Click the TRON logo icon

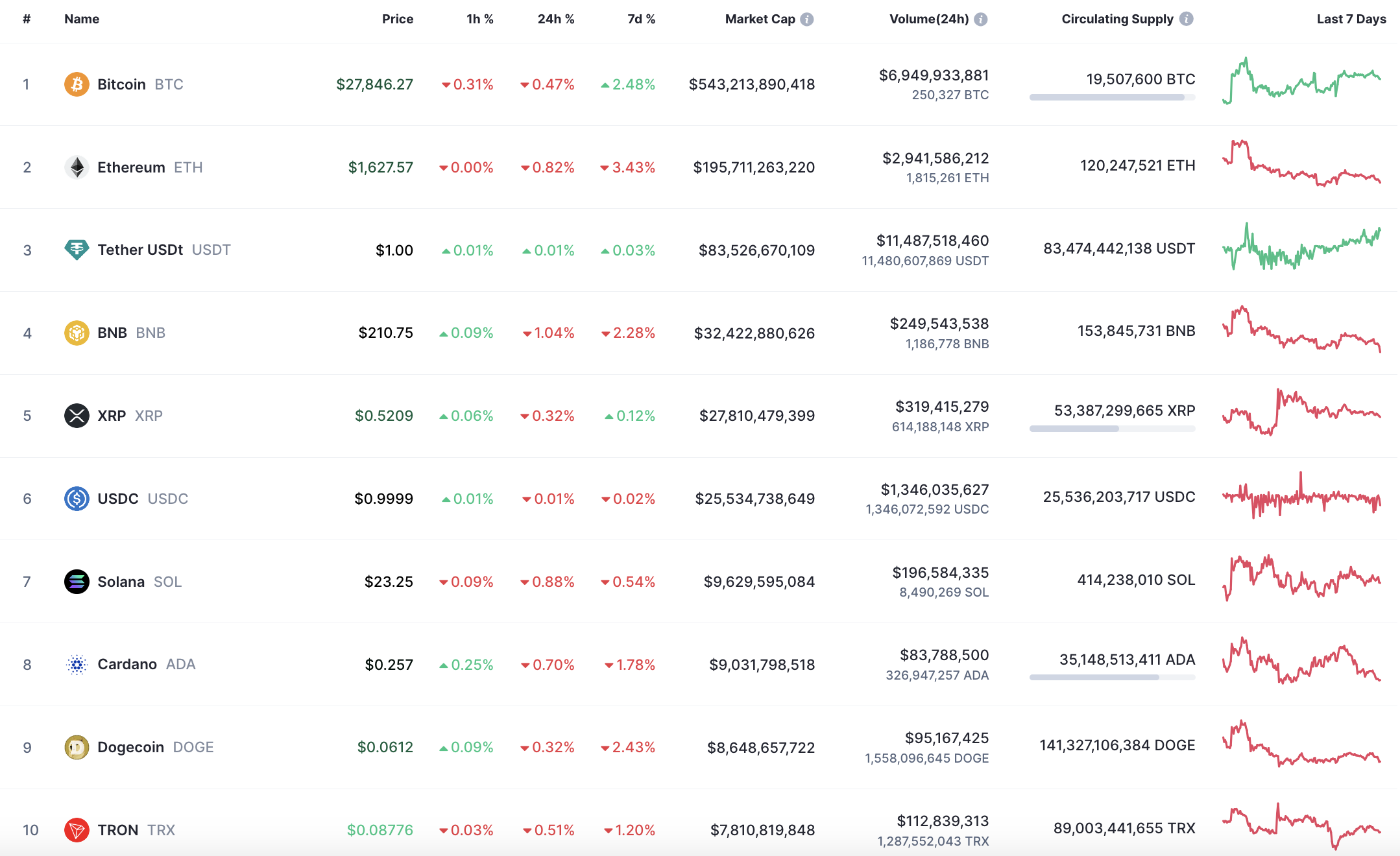point(77,830)
